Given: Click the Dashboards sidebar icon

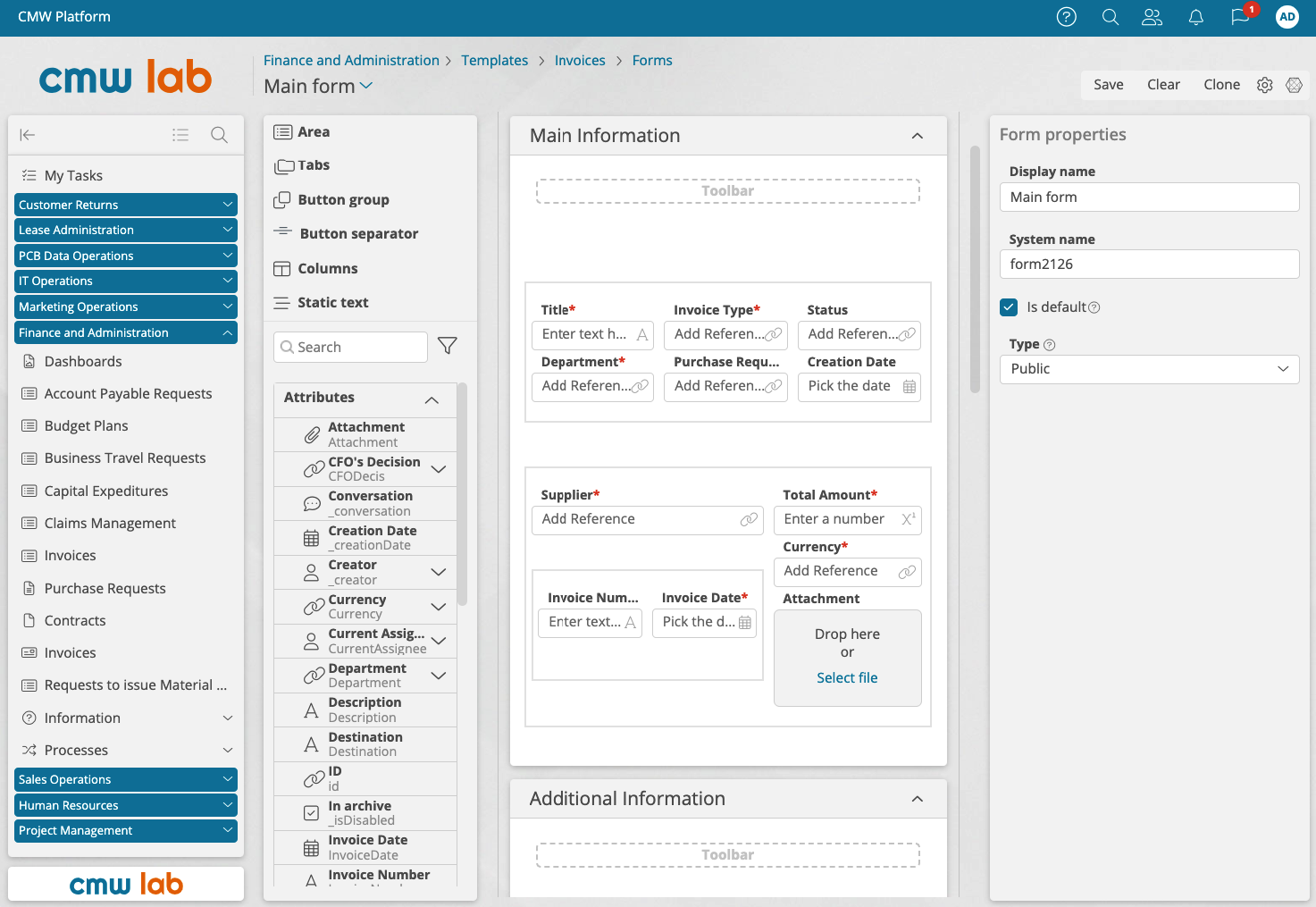Looking at the screenshot, I should (29, 361).
